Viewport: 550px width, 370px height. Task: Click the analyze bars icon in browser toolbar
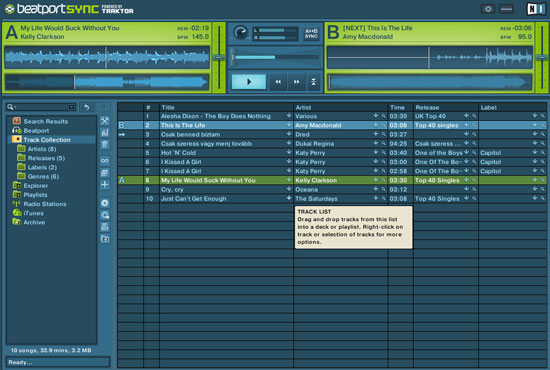pyautogui.click(x=105, y=132)
